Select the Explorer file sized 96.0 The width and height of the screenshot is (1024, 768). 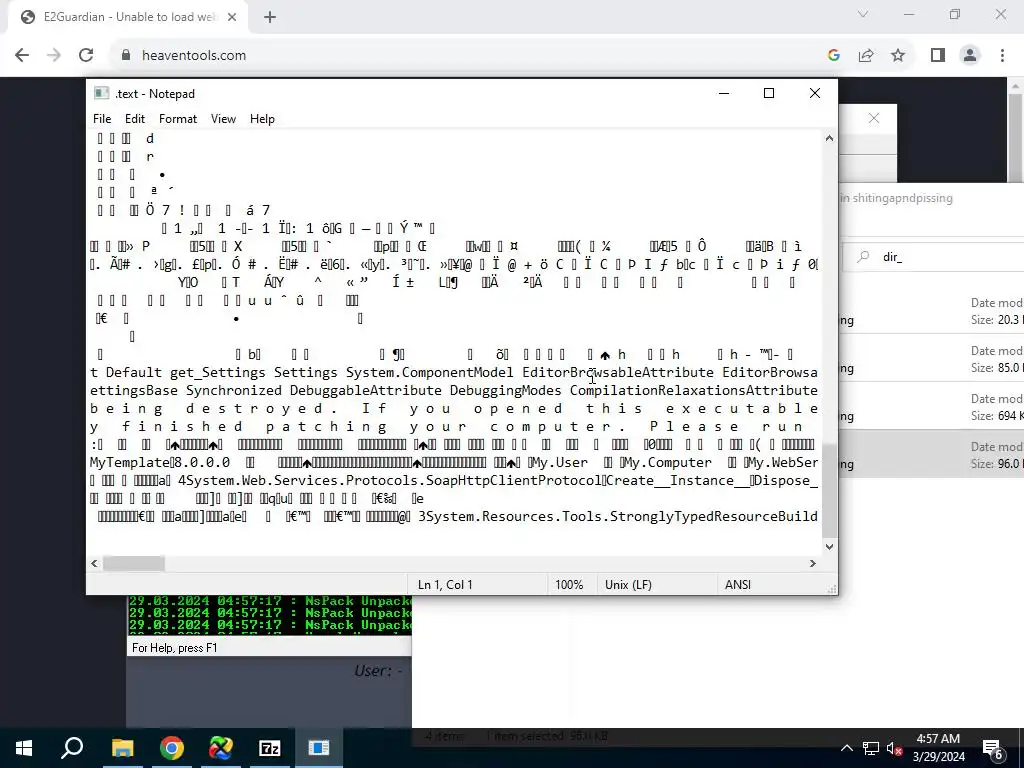click(x=931, y=455)
